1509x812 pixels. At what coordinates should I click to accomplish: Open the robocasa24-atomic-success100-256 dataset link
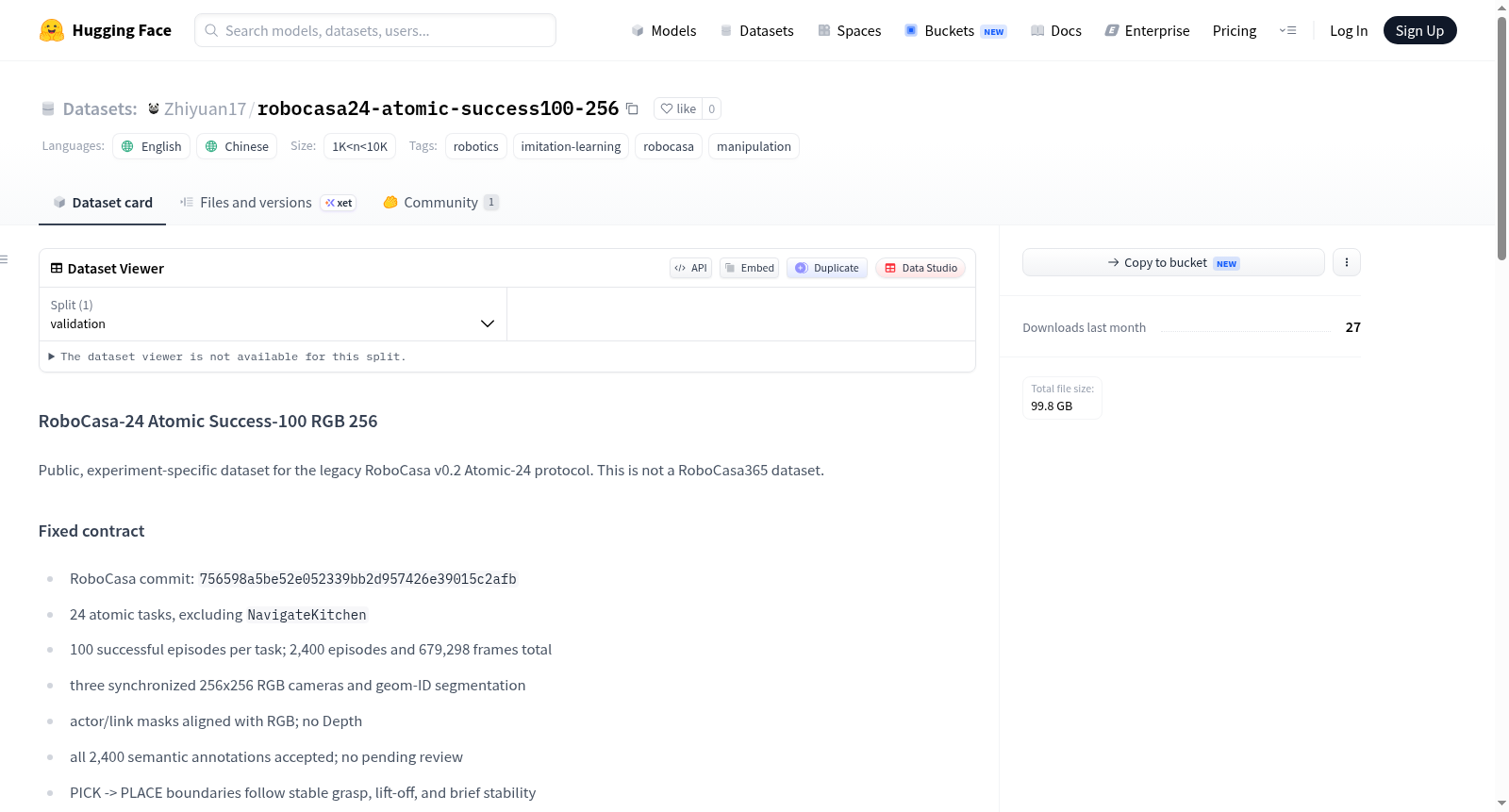(438, 108)
